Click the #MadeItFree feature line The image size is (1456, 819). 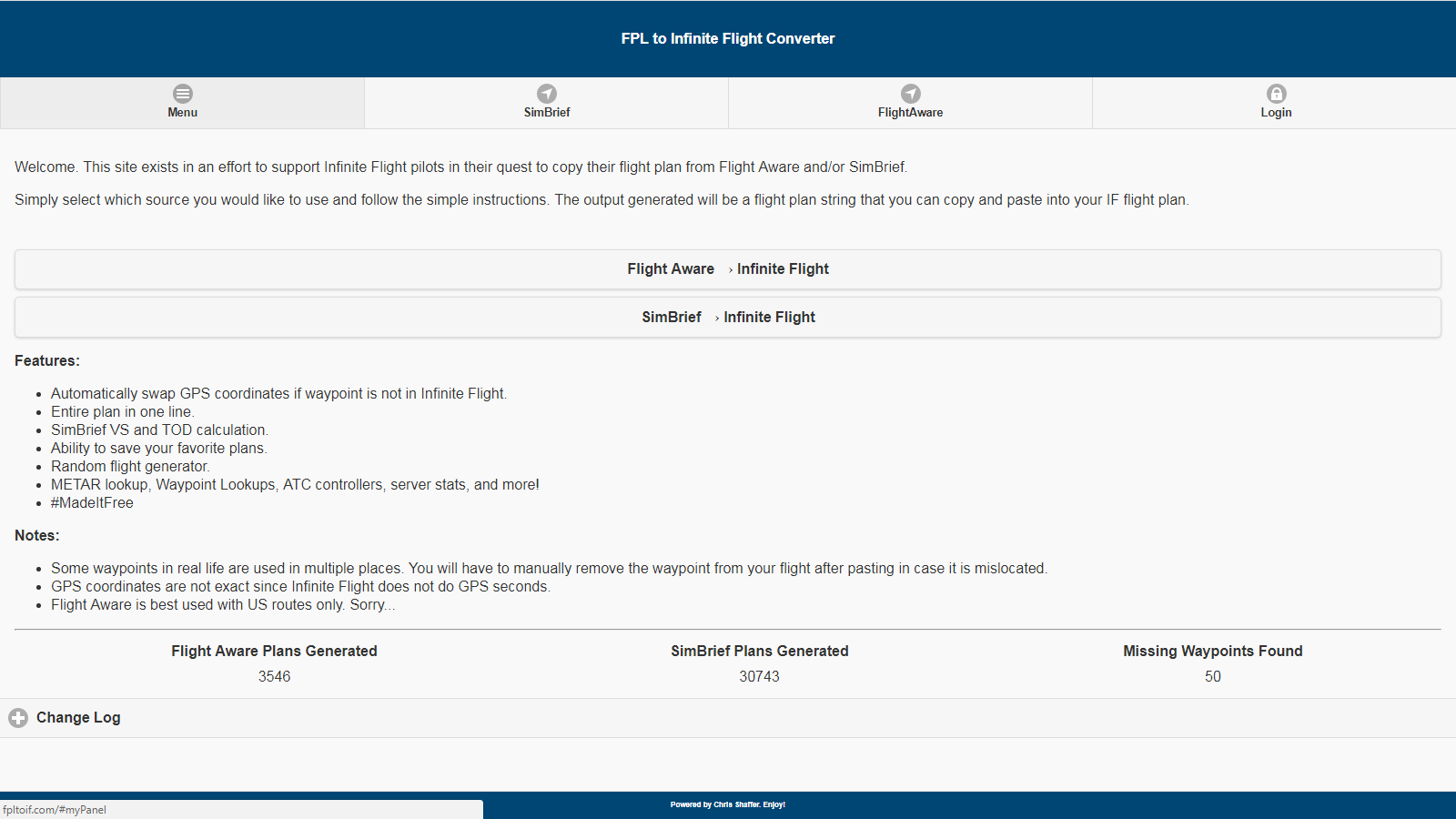tap(92, 503)
